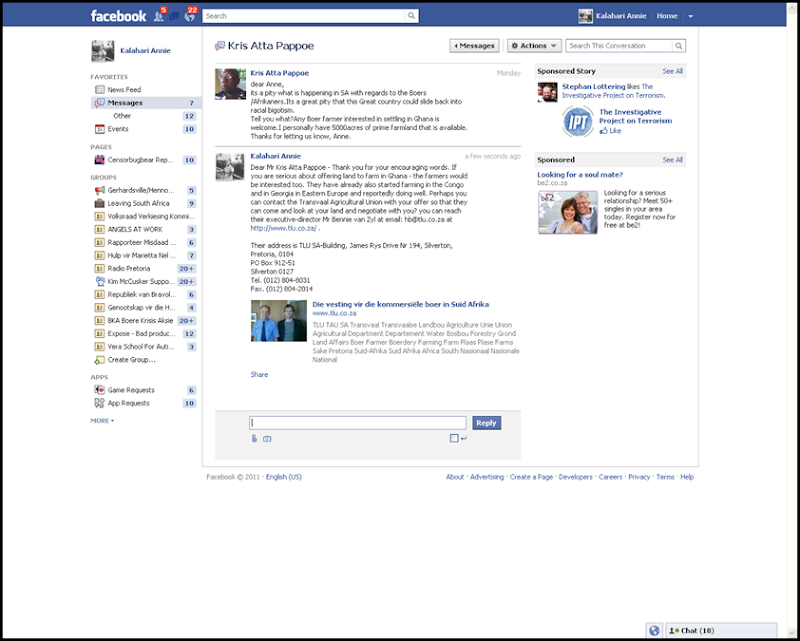Open Looking for a soul mate ad
Image resolution: width=800 pixels, height=641 pixels.
[580, 175]
